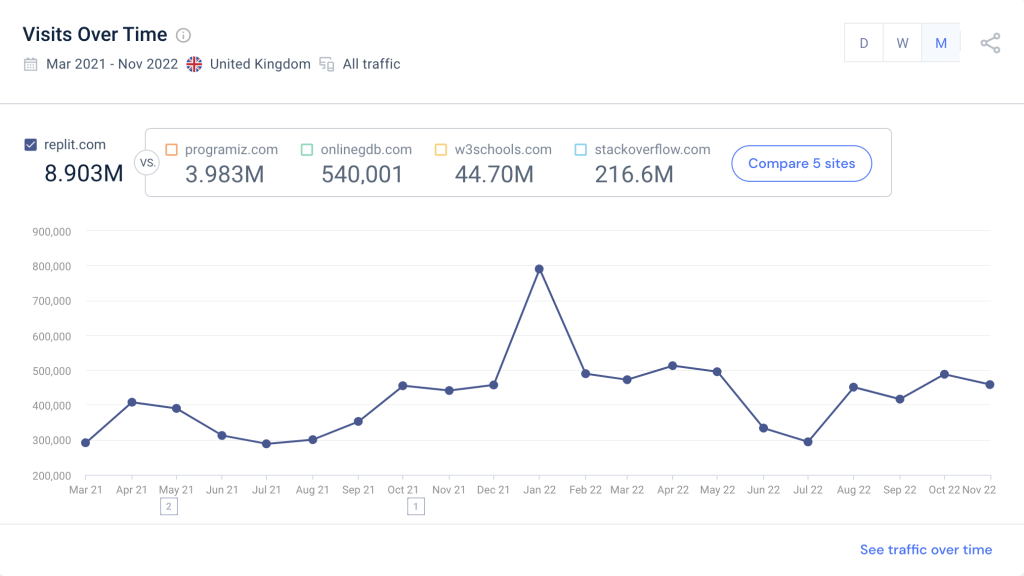
Task: Open annotation marker 2 under May 21
Action: [169, 507]
